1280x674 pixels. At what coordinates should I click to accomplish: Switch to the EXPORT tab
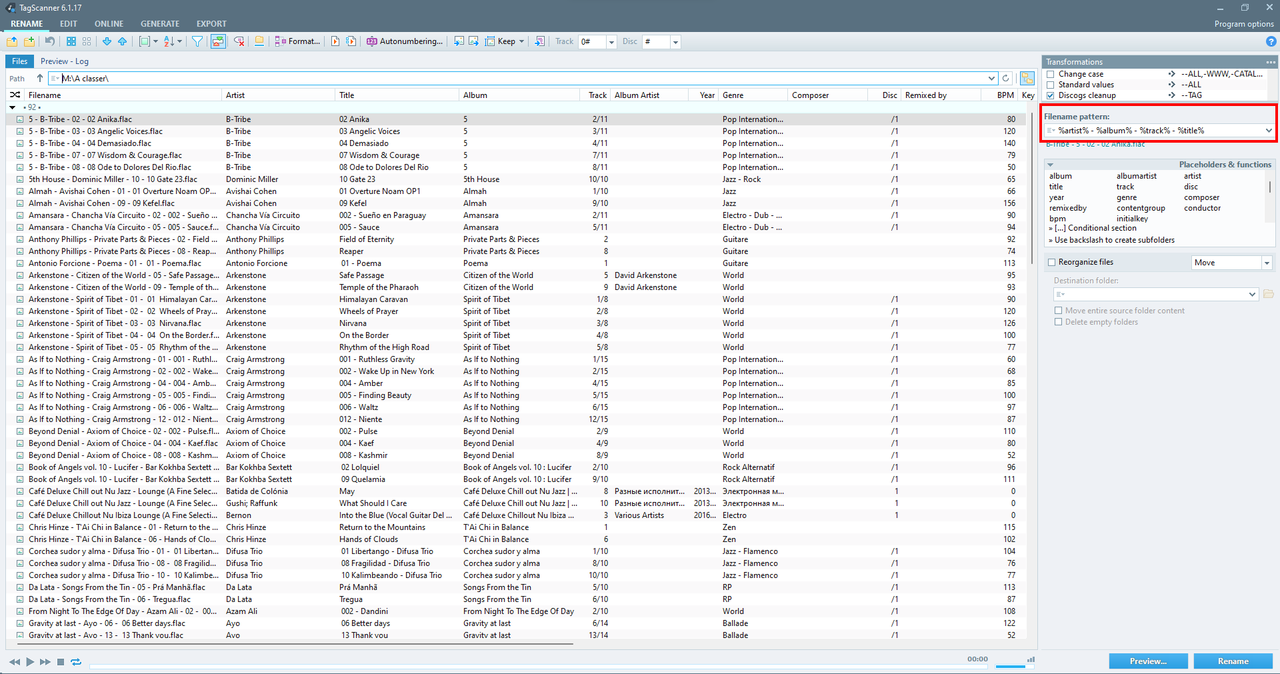(211, 23)
